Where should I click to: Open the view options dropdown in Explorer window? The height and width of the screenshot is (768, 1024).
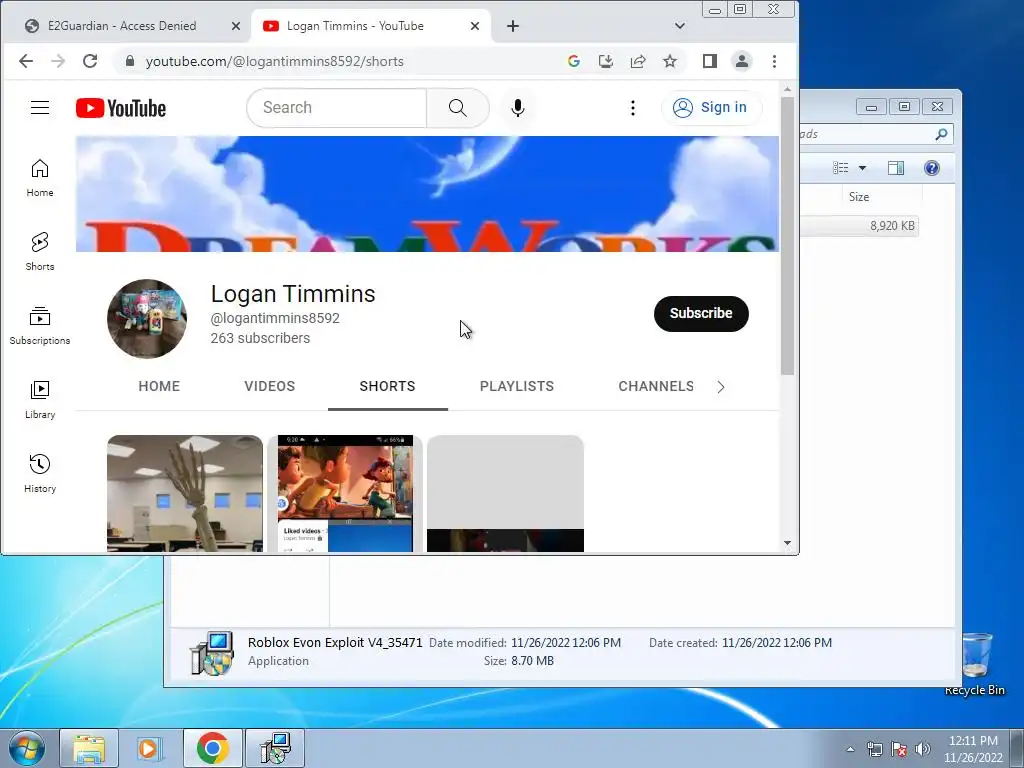tap(863, 168)
